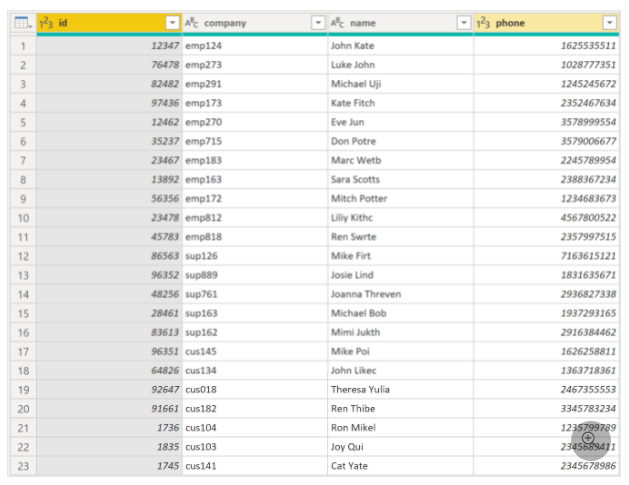
Task: Click company cell emp291
Action: (255, 84)
